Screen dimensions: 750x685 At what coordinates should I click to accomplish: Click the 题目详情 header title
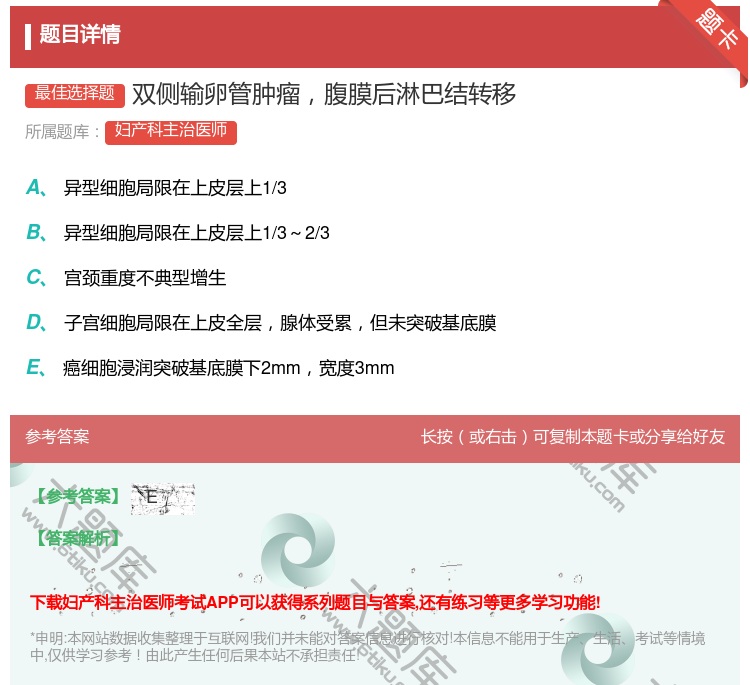pyautogui.click(x=80, y=34)
